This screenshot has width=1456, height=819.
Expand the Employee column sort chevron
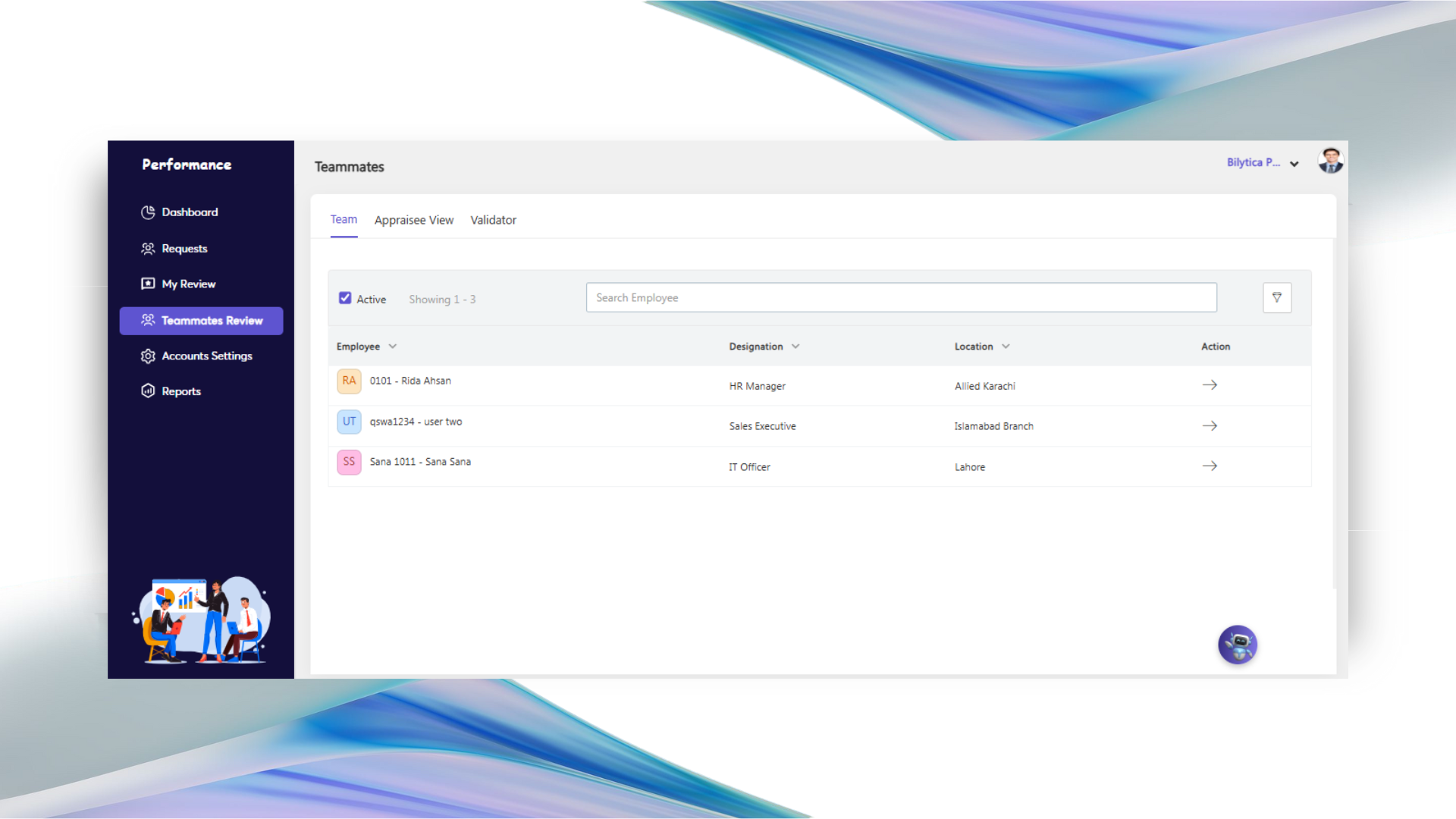coord(393,347)
